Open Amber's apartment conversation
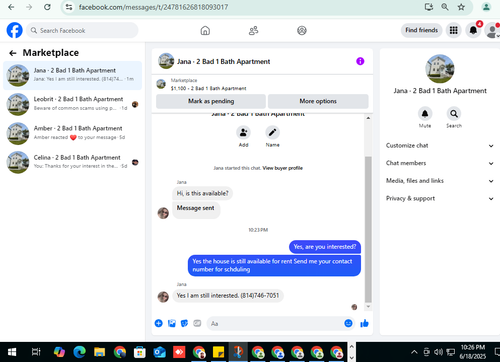Viewport: 500px width, 362px height. coord(73,133)
